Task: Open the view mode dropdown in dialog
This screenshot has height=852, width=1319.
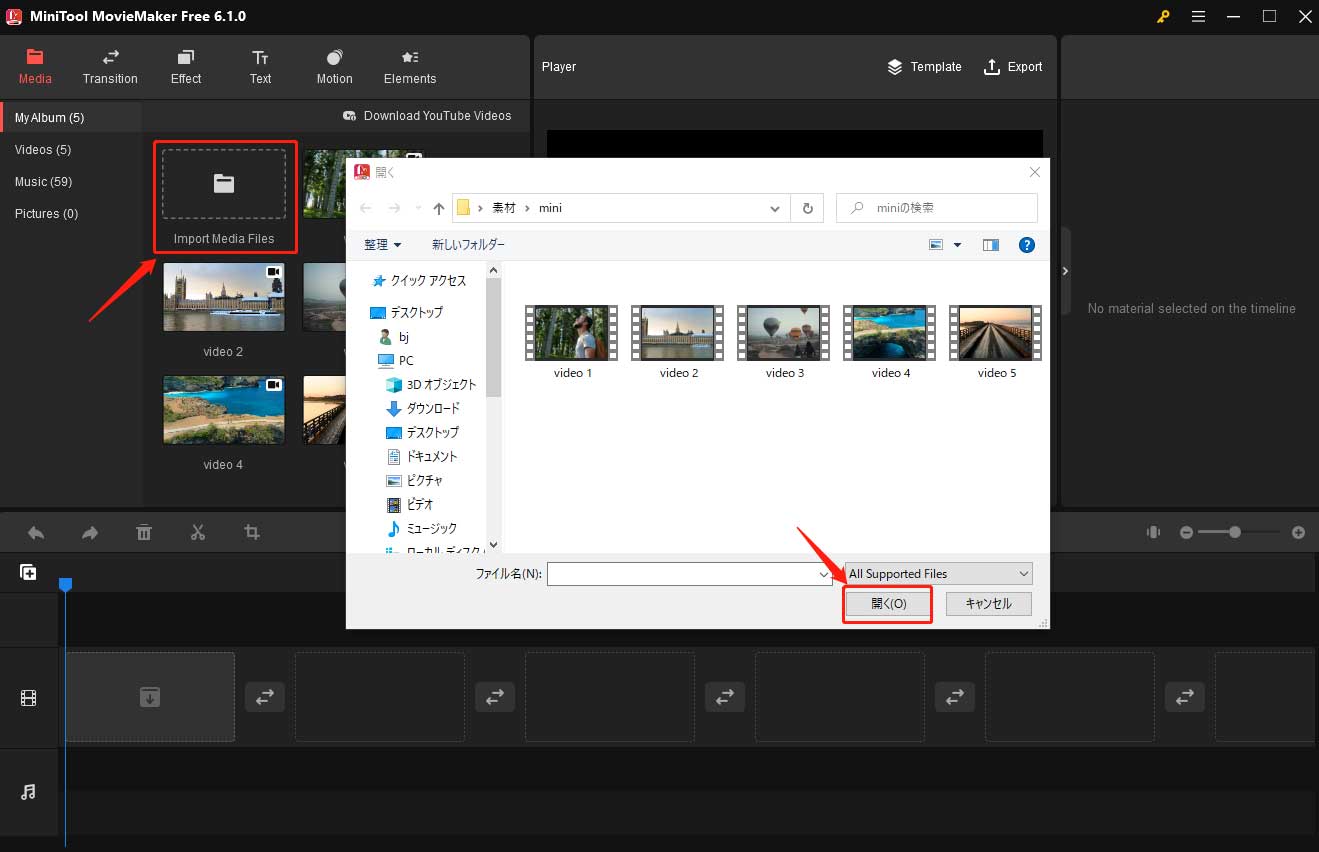Action: click(957, 245)
